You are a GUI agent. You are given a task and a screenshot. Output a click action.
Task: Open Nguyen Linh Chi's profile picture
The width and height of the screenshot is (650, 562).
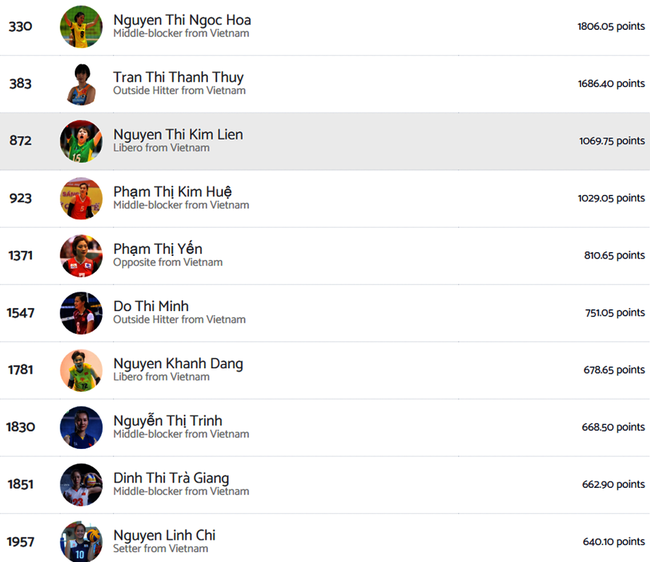pyautogui.click(x=81, y=541)
